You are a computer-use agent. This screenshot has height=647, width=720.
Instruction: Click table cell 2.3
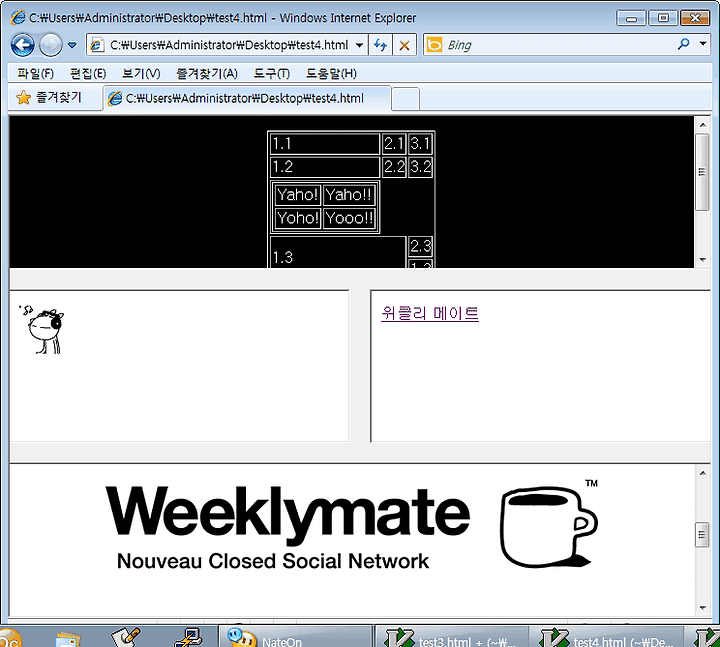click(x=420, y=247)
